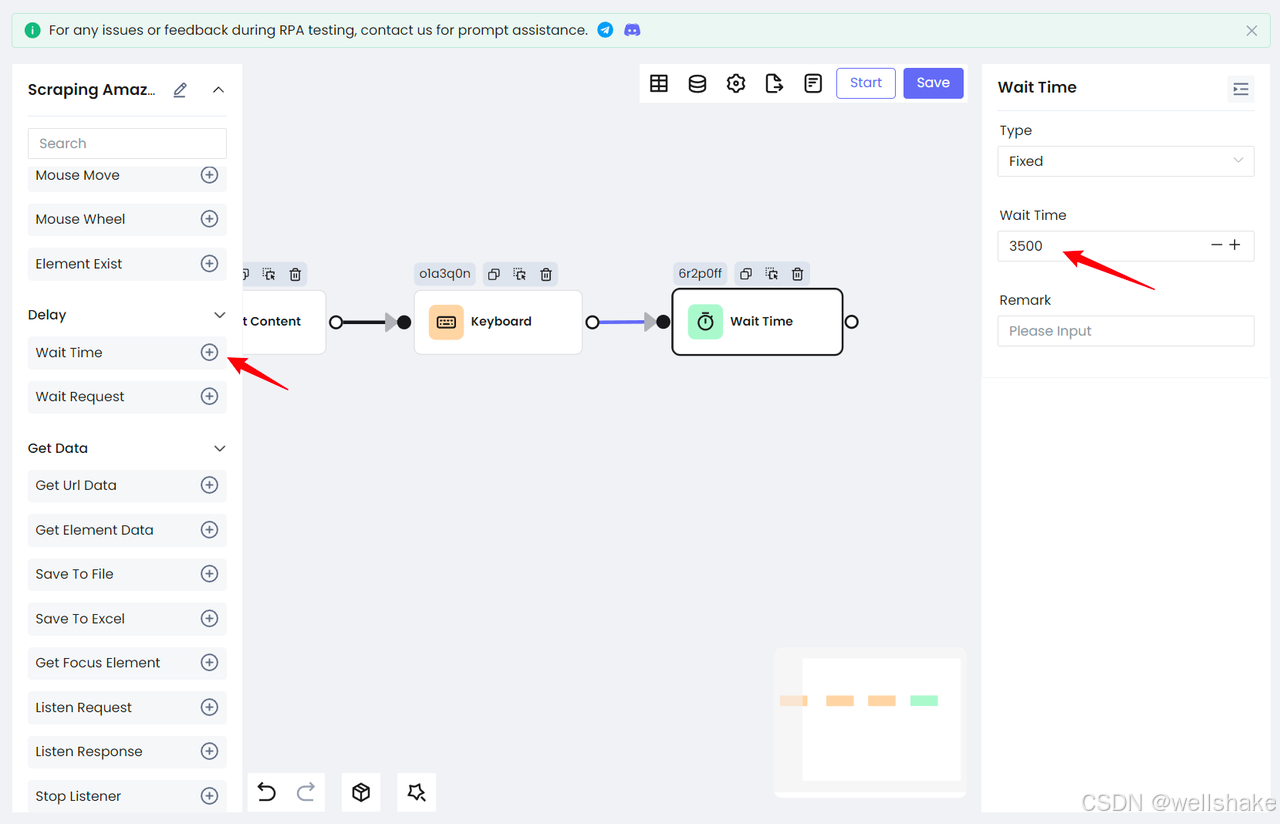Dismiss the RPA testing notice banner
Image resolution: width=1280 pixels, height=824 pixels.
(1251, 31)
